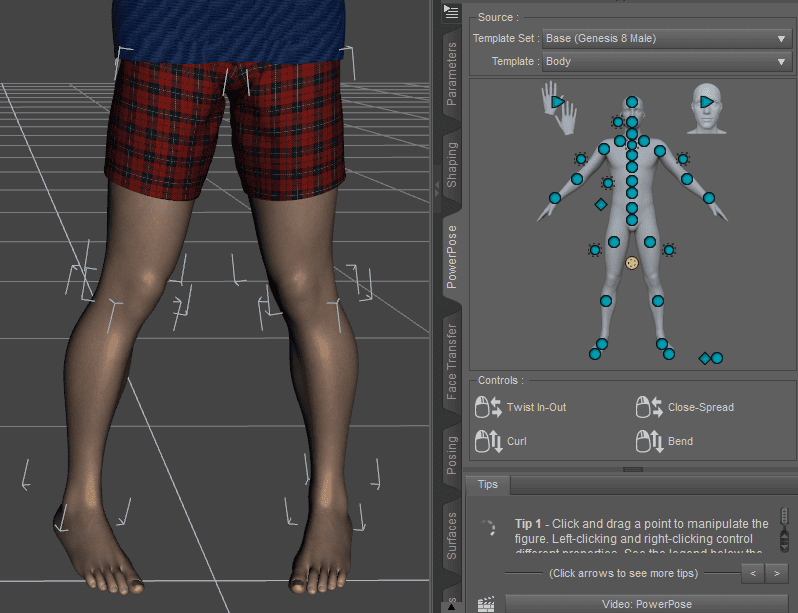Screen dimensions: 798x613
Task: Click 'Curl' control label
Action: click(517, 441)
